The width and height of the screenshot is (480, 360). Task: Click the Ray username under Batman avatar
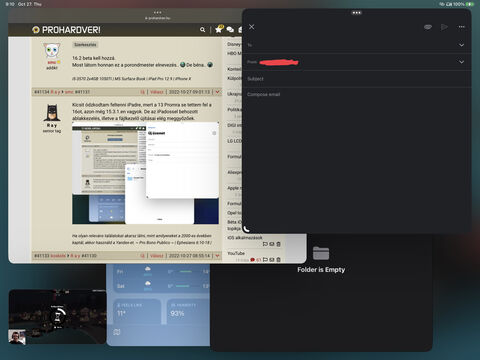point(52,125)
